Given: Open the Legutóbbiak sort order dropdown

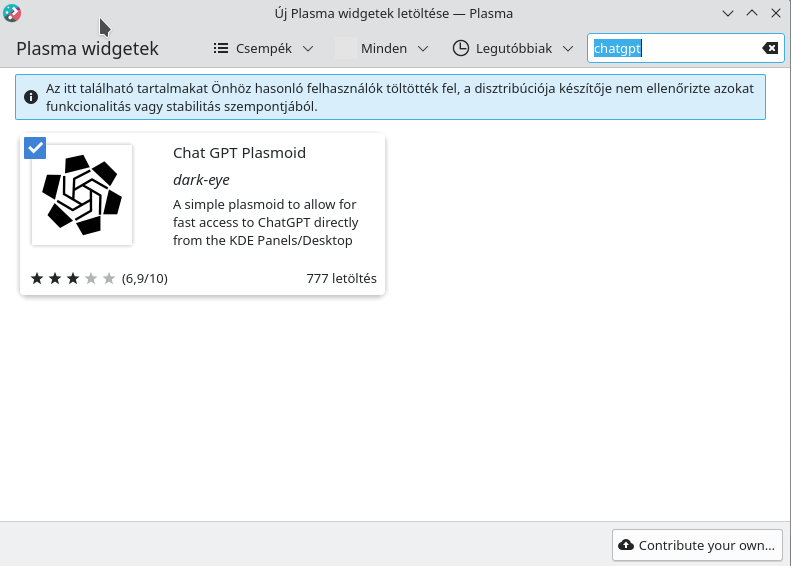Looking at the screenshot, I should [513, 48].
